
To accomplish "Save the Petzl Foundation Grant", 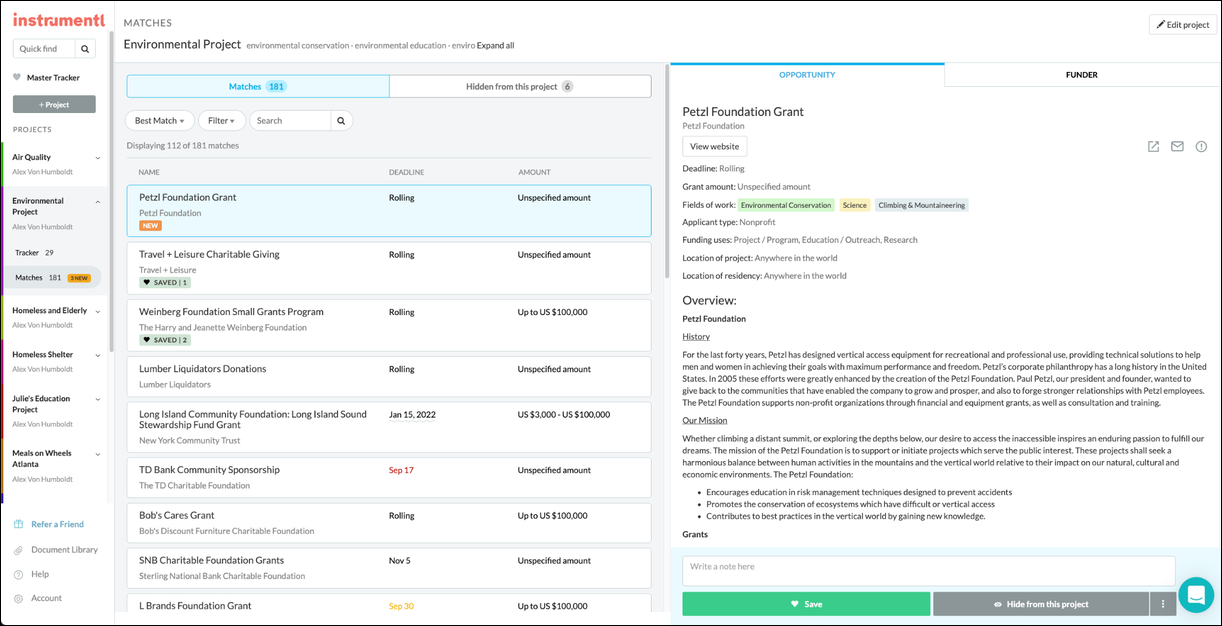I will (x=806, y=604).
